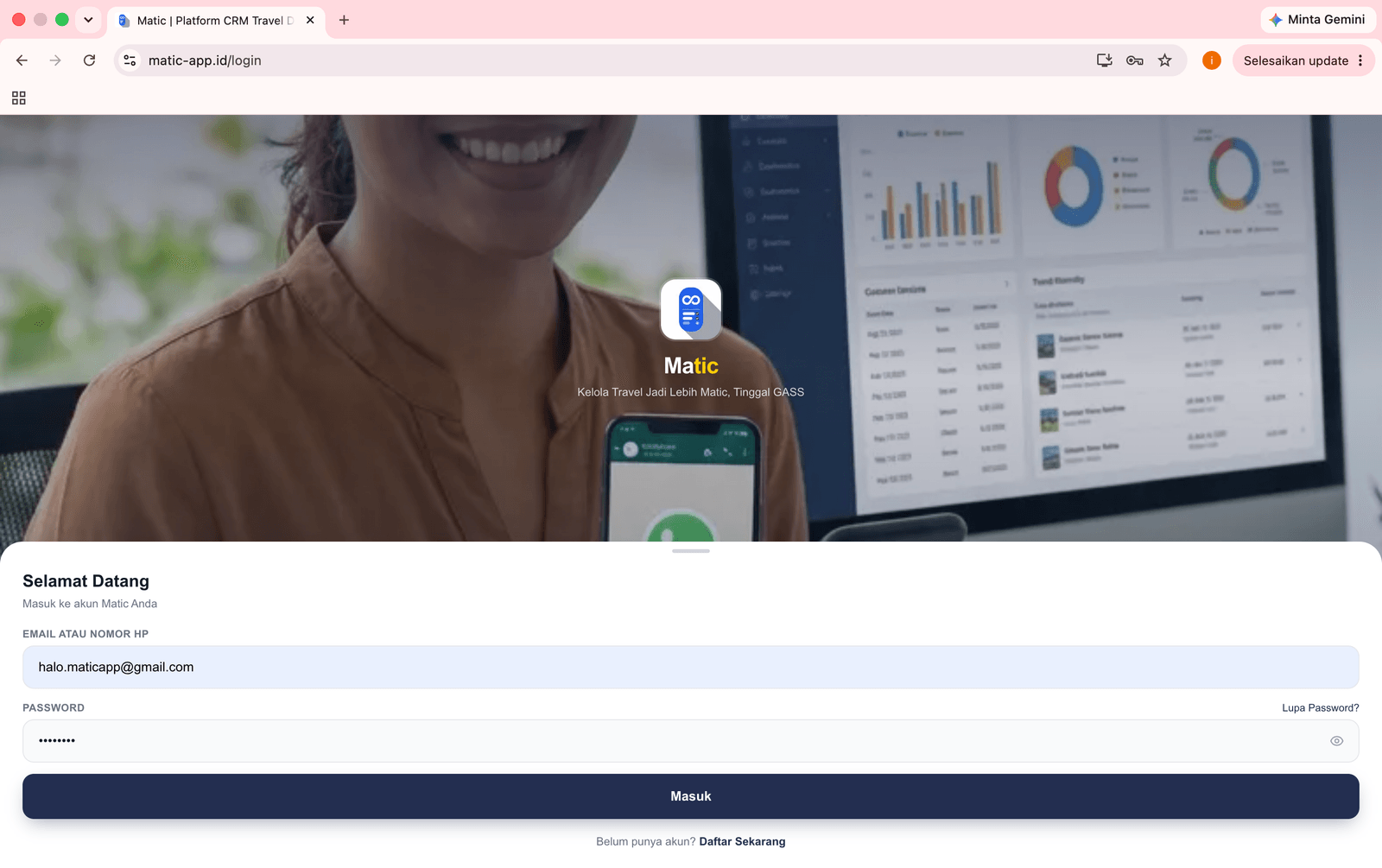Click the Matic logo icon
The image size is (1382, 868).
coord(691,309)
